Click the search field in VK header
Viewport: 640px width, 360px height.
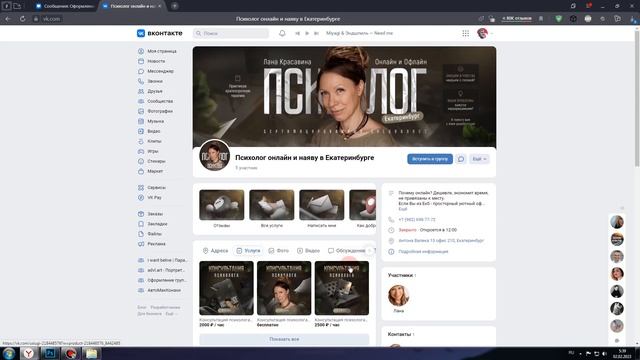coord(231,33)
